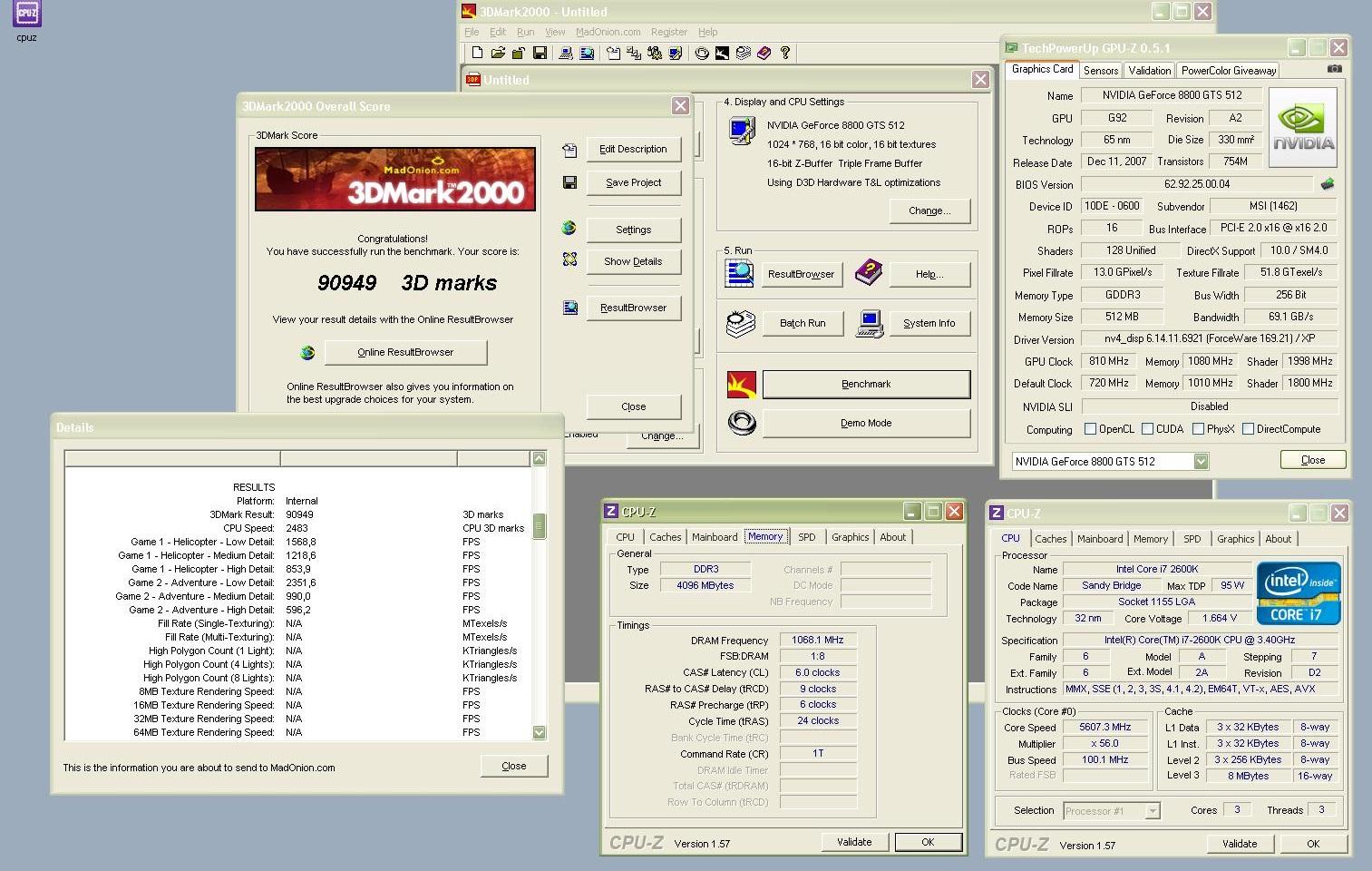Screen dimensions: 1372x871
Task: Click the test selection checkmarks toolbar icon
Action: tap(634, 53)
